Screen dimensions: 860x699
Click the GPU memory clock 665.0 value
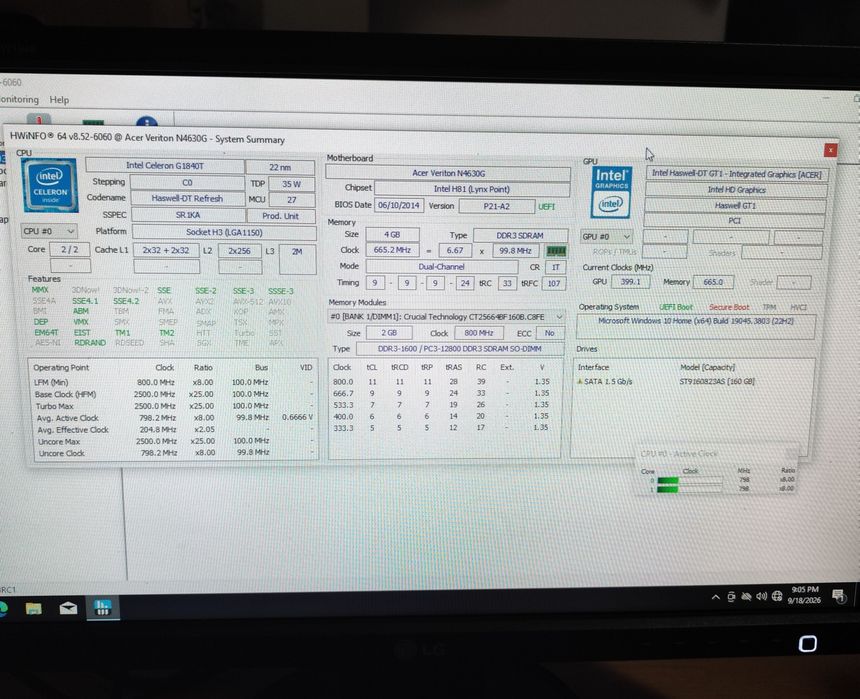(713, 282)
